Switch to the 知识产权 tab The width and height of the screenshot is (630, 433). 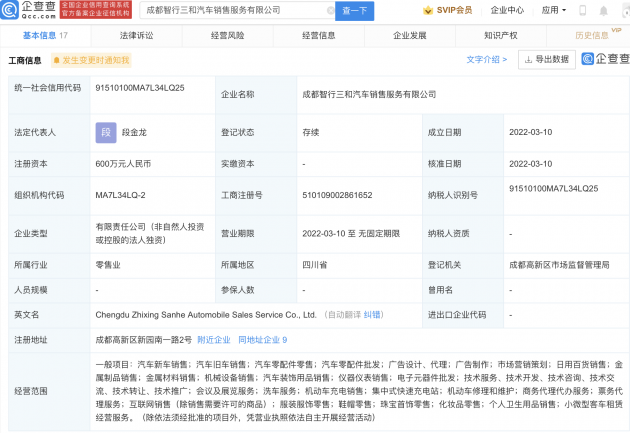[501, 35]
